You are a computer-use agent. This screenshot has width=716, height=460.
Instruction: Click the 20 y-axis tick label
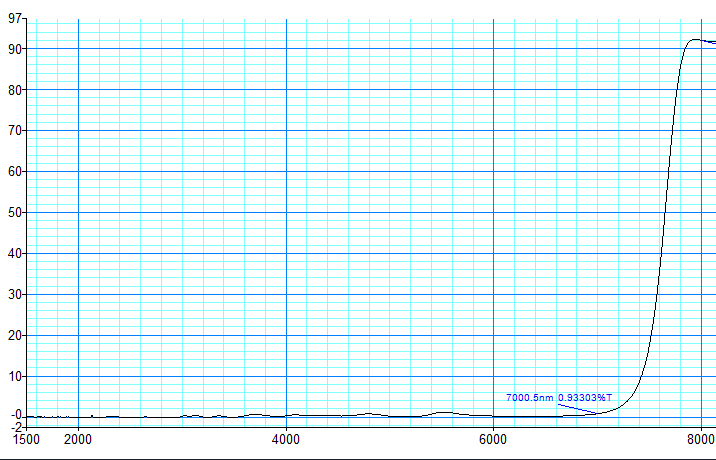pos(14,335)
